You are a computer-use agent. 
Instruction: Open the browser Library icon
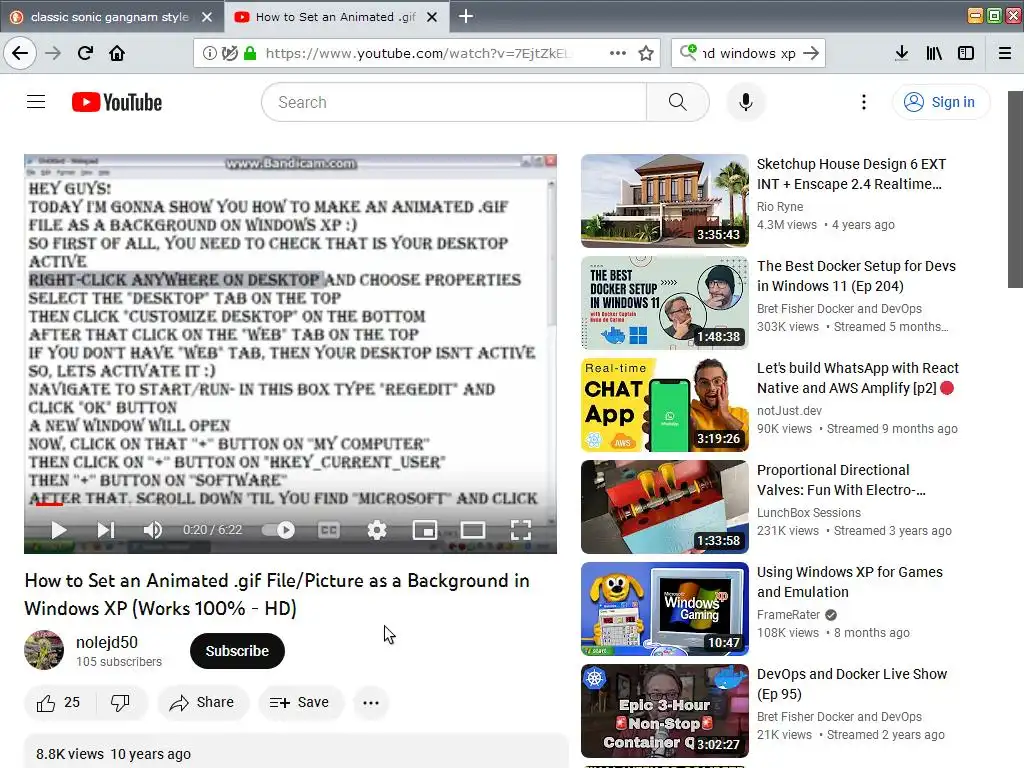pyautogui.click(x=934, y=53)
